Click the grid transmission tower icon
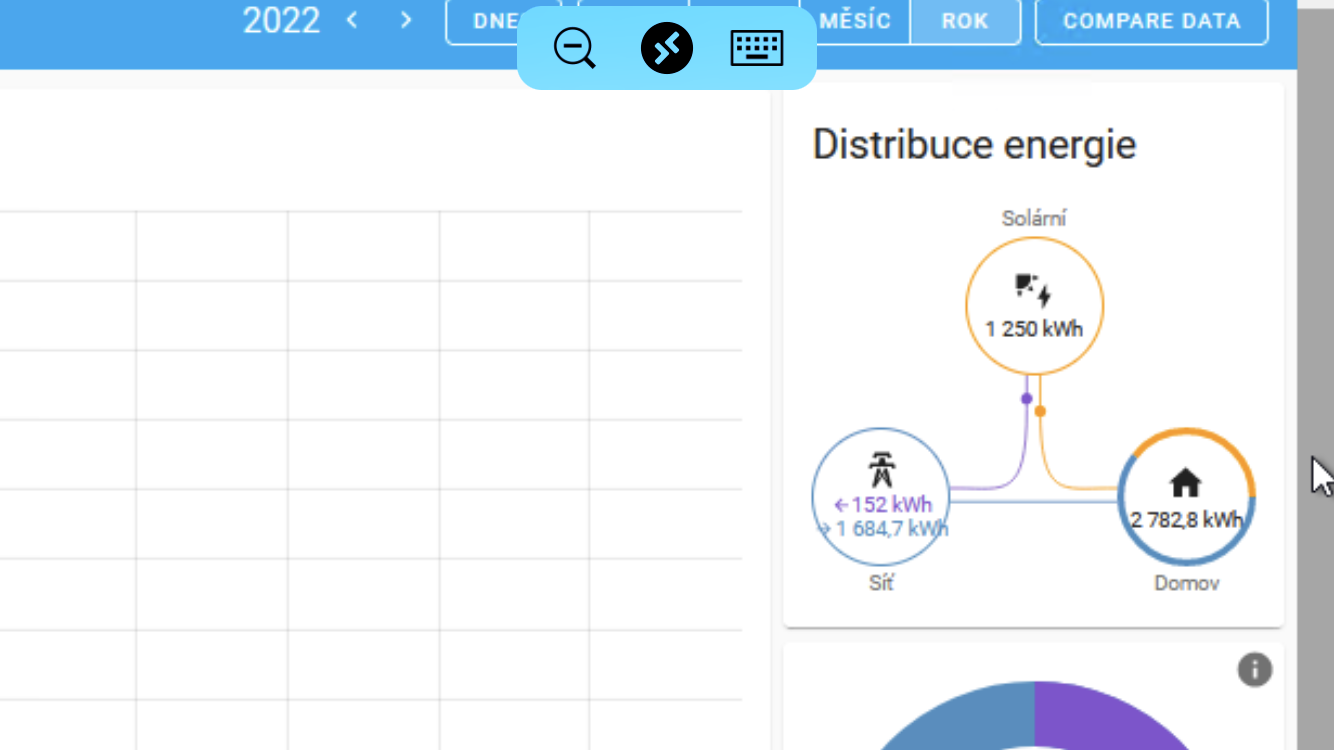1334x750 pixels. 881,470
